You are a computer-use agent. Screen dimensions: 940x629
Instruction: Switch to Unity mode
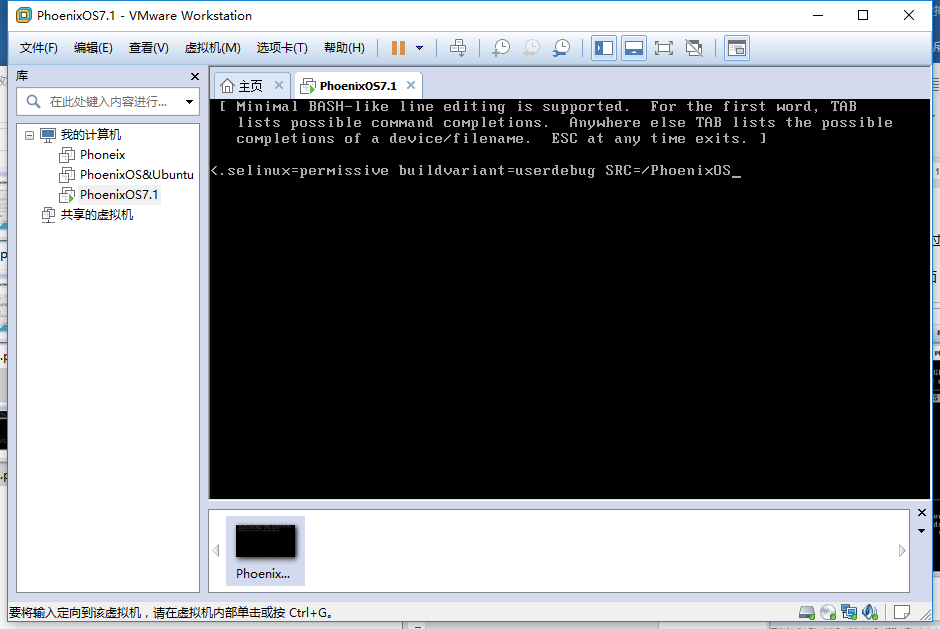(694, 48)
